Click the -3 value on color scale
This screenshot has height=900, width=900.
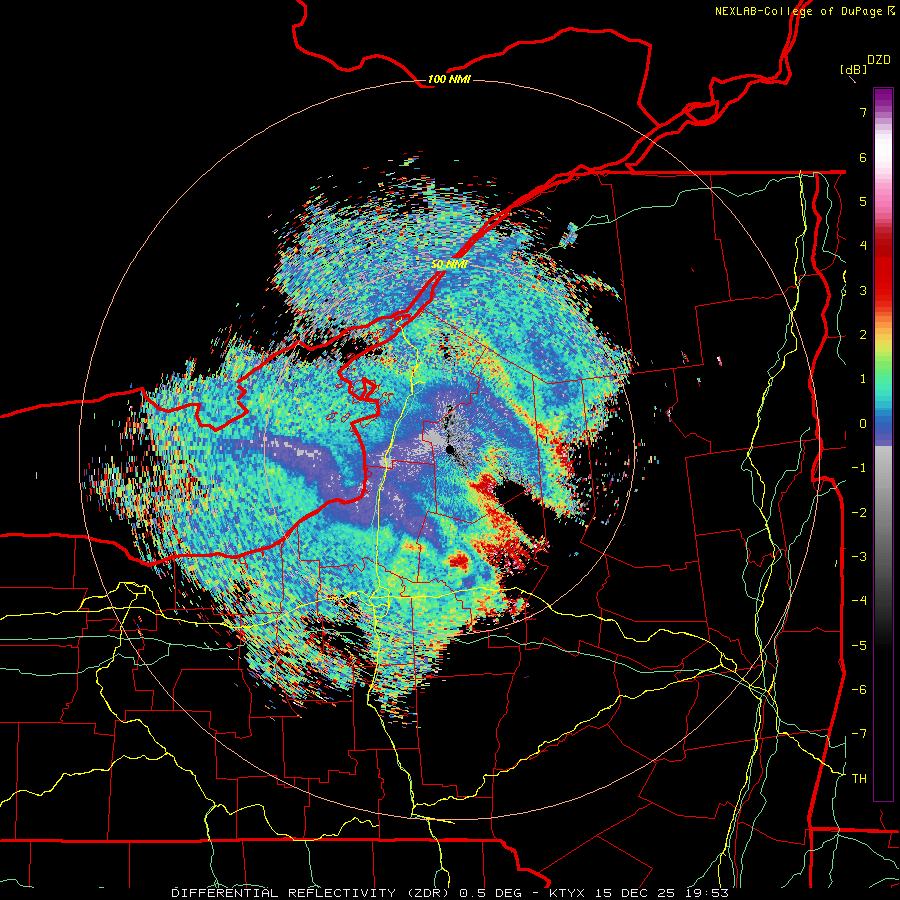(x=859, y=557)
